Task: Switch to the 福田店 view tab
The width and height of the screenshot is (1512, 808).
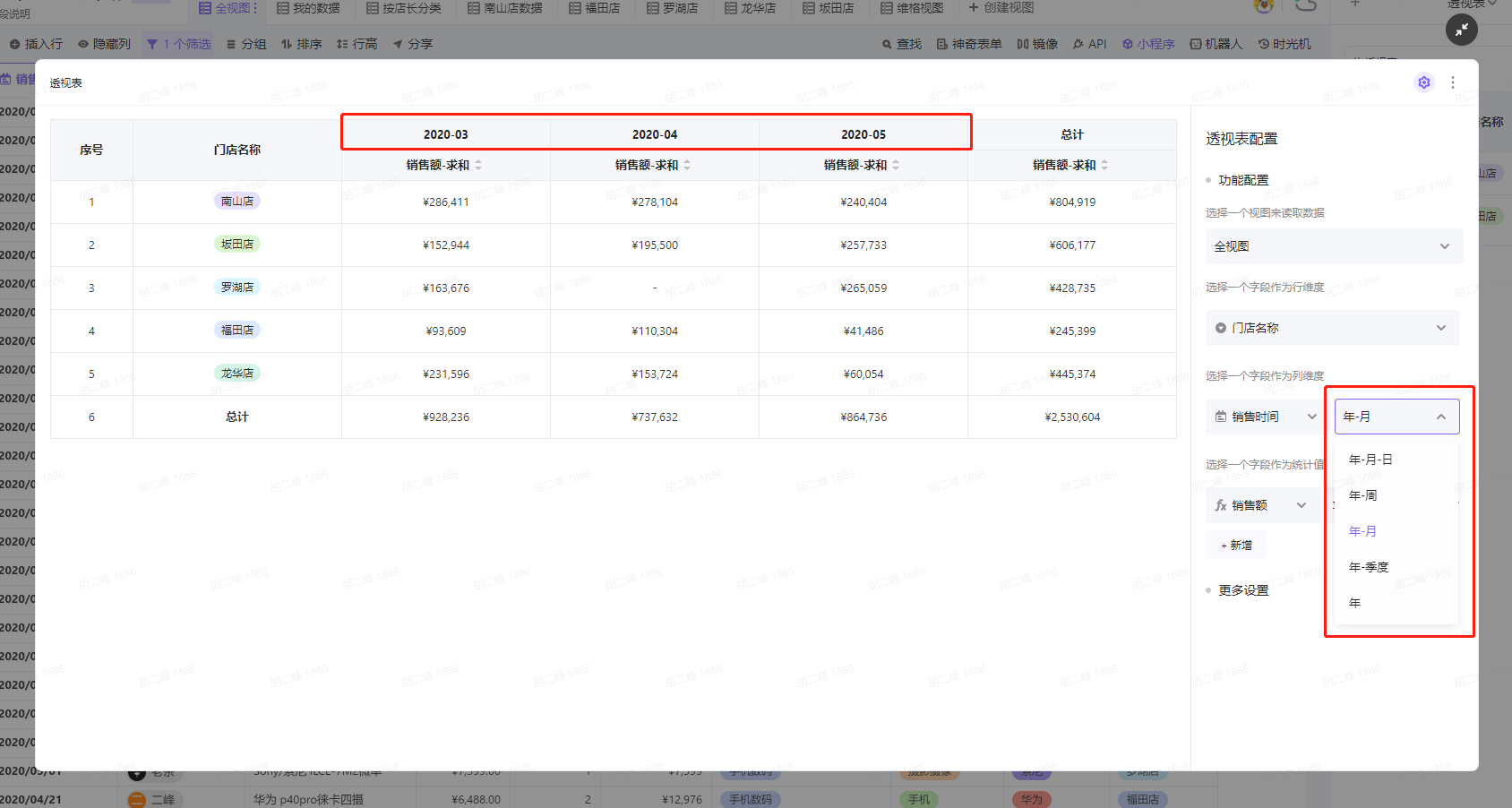Action: point(594,8)
